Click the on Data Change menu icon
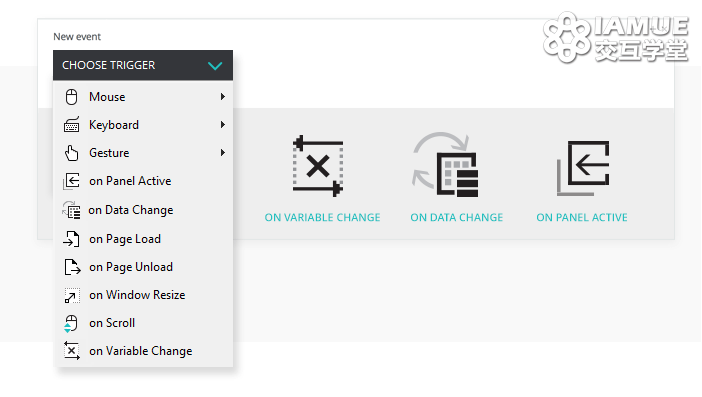The height and width of the screenshot is (397, 702). click(72, 210)
